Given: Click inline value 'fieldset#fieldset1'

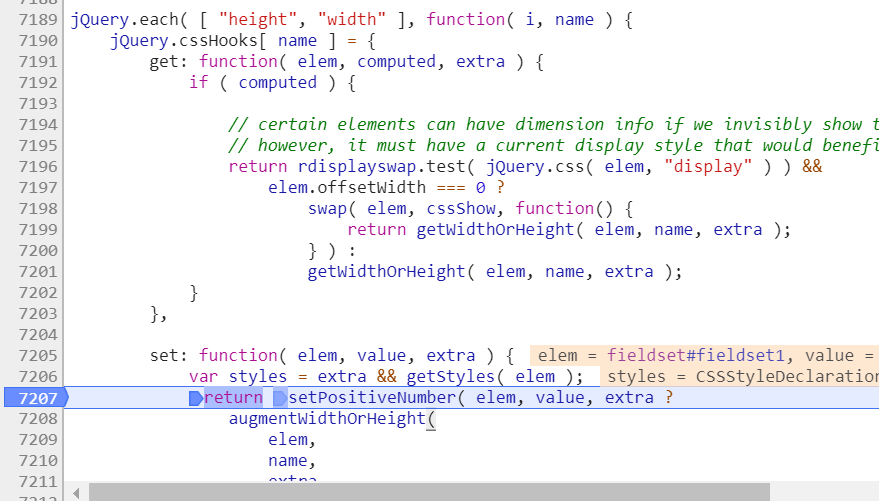Looking at the screenshot, I should tap(695, 356).
